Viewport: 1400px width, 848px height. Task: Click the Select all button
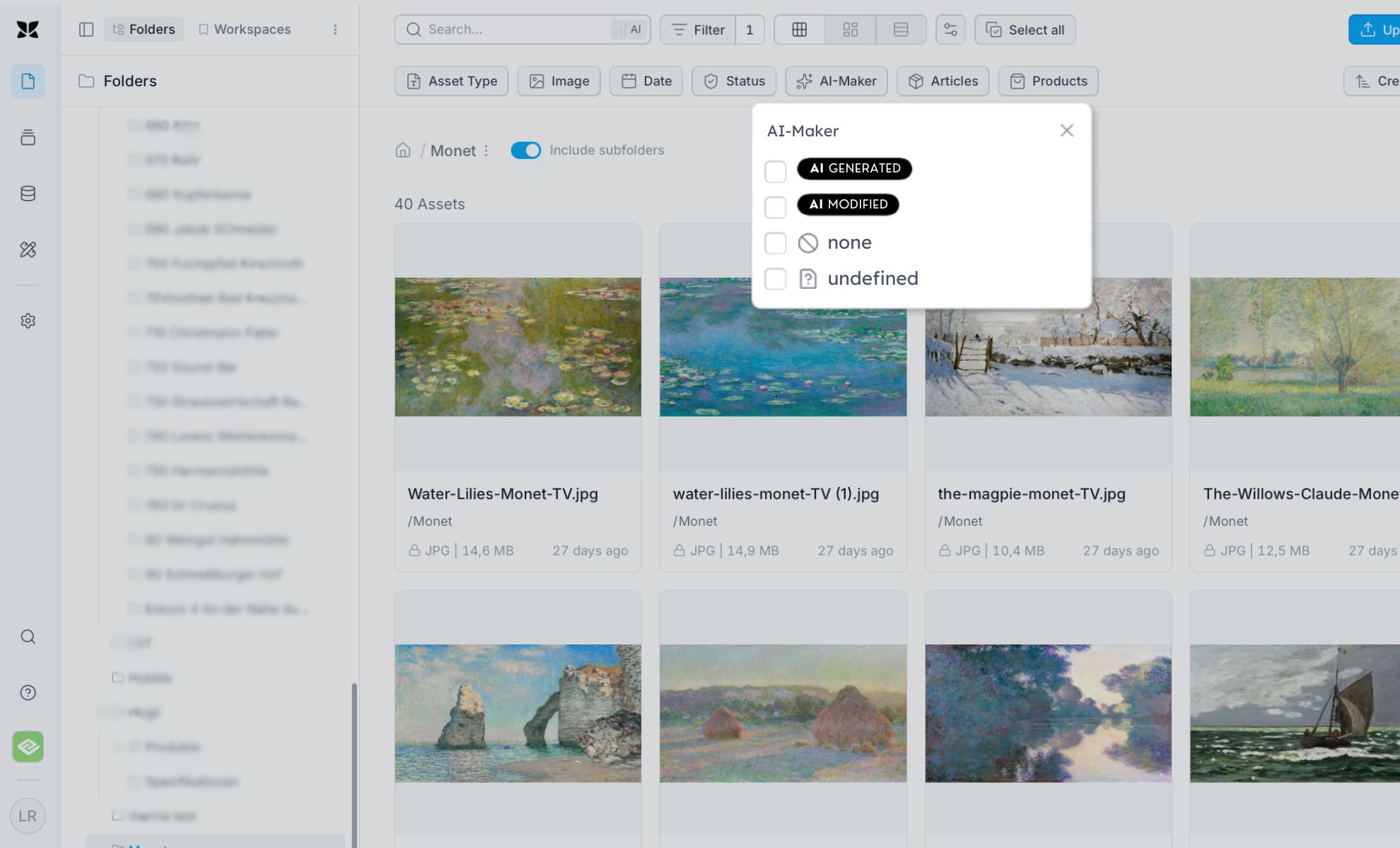click(x=1025, y=30)
